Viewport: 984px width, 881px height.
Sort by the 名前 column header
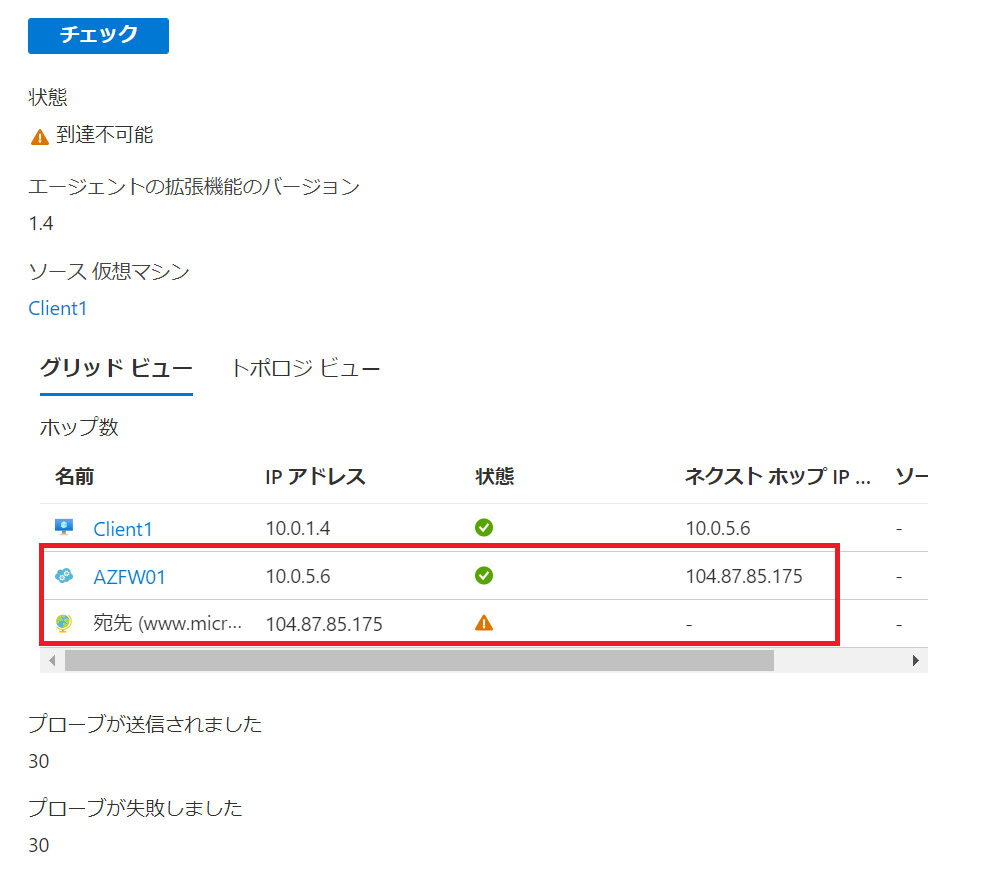[x=74, y=477]
